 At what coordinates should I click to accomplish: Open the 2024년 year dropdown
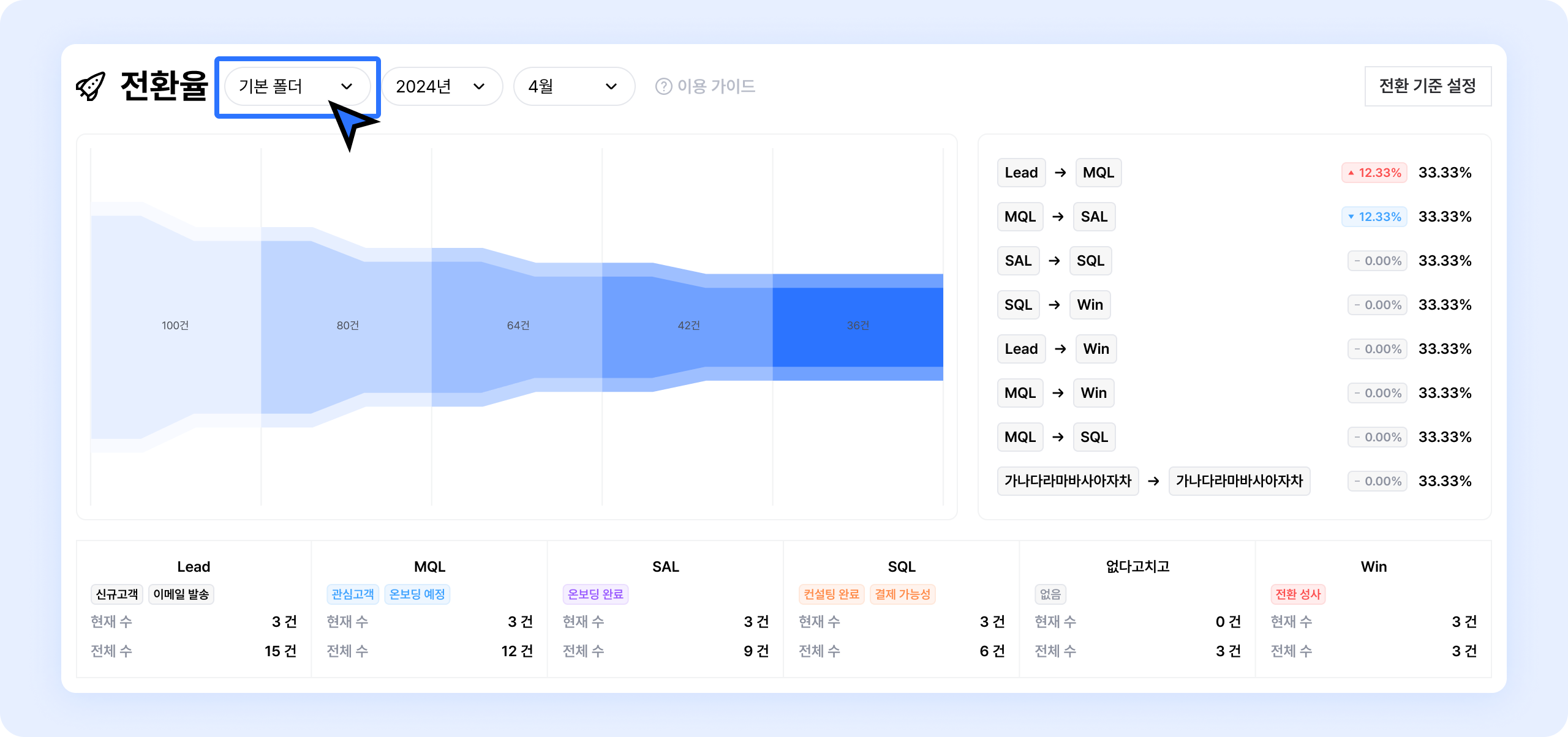click(441, 86)
